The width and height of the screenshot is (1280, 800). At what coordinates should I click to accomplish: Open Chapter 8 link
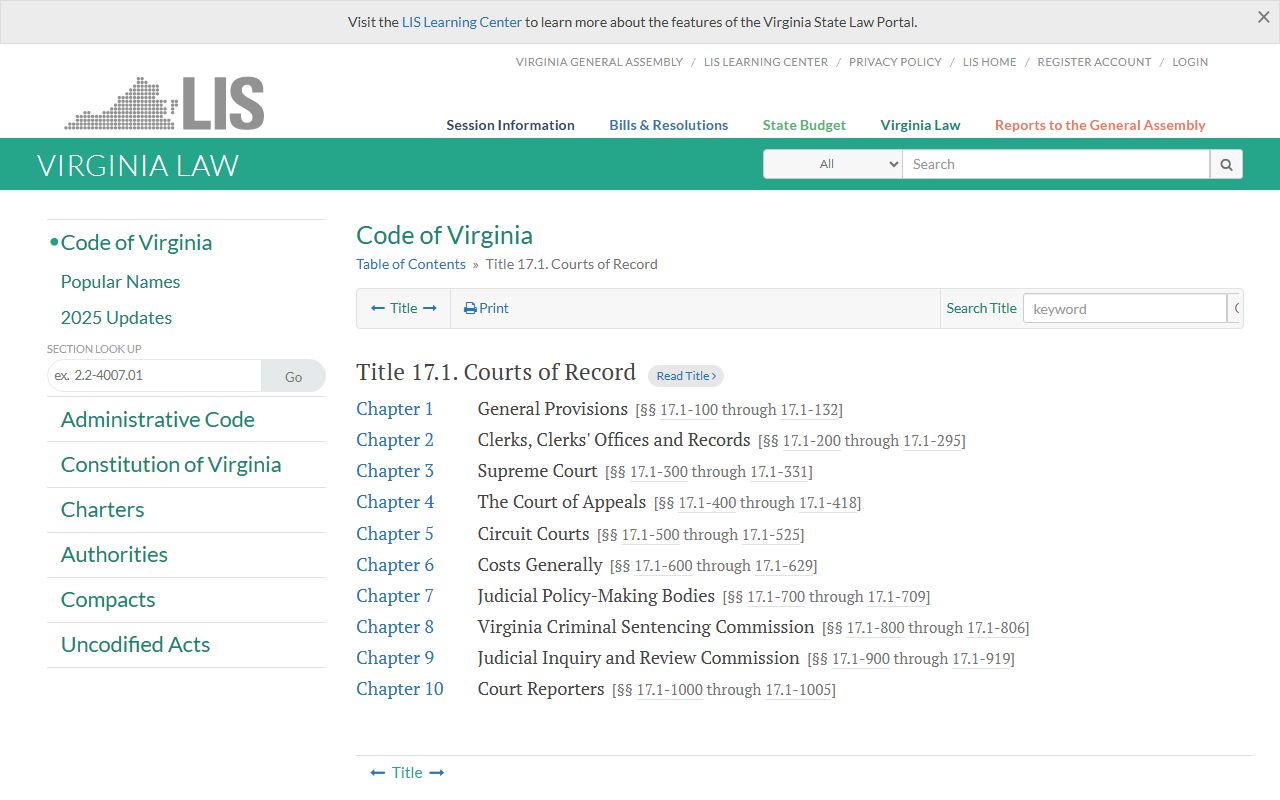point(395,627)
